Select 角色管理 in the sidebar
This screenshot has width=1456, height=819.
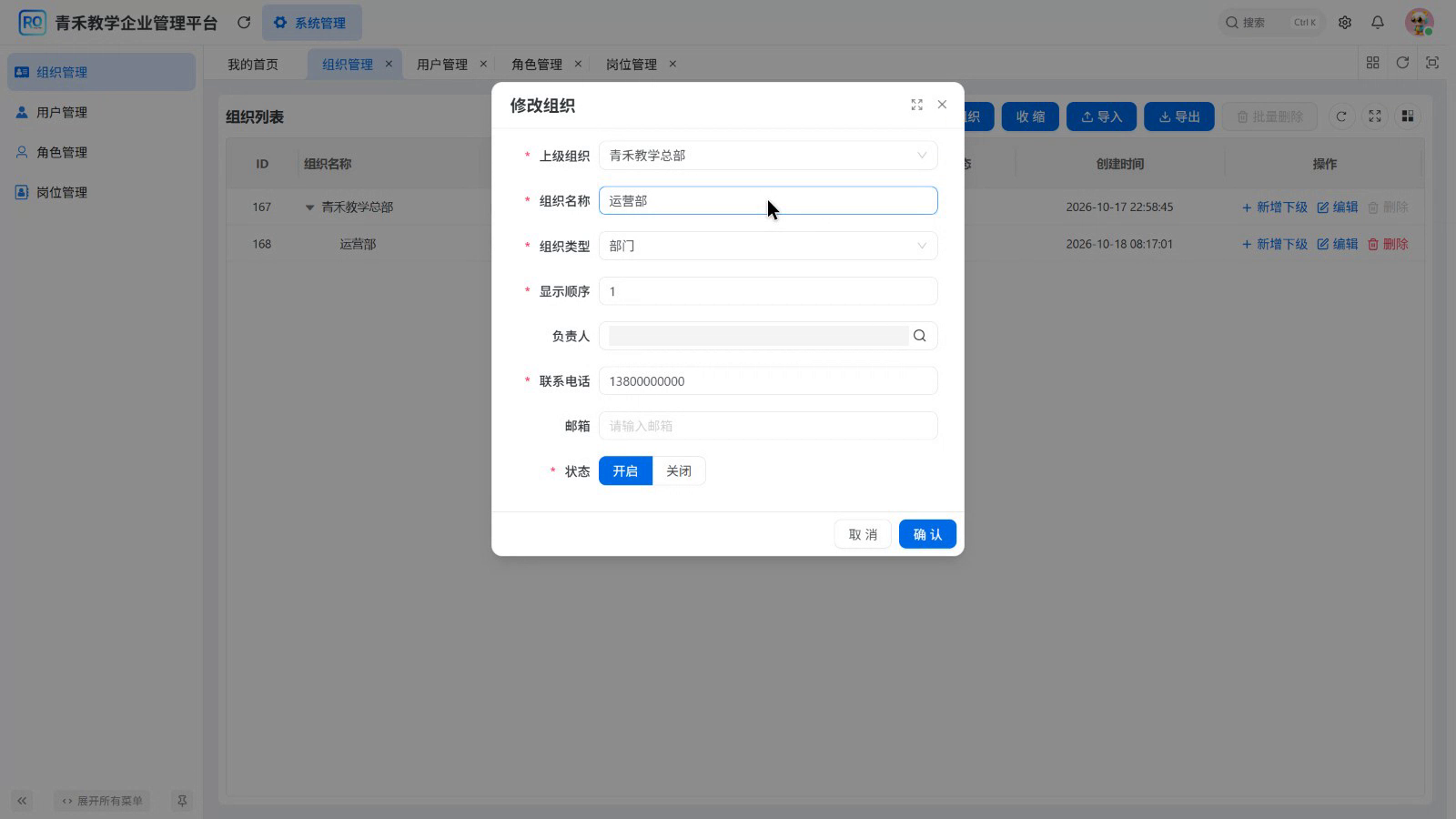tap(102, 152)
